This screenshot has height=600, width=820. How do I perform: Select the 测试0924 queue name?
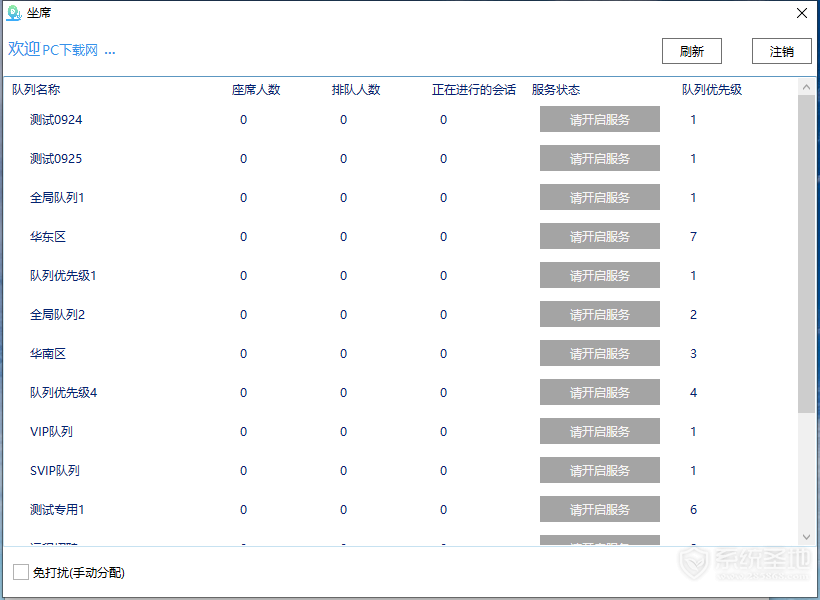coord(56,119)
